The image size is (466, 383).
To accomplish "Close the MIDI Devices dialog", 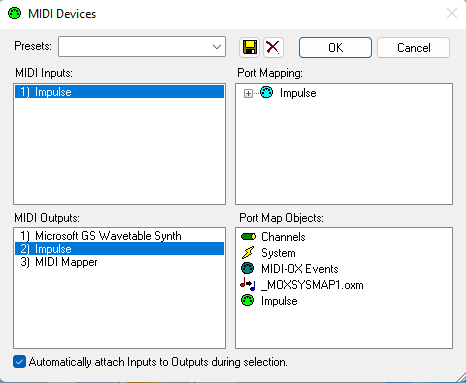I will click(x=452, y=14).
